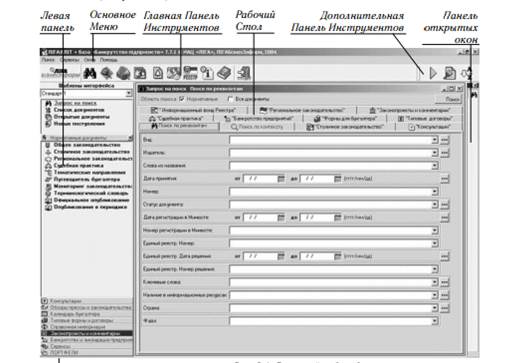Click the ellipsis button beside Статус документа
The image size is (505, 363).
[x=444, y=205]
